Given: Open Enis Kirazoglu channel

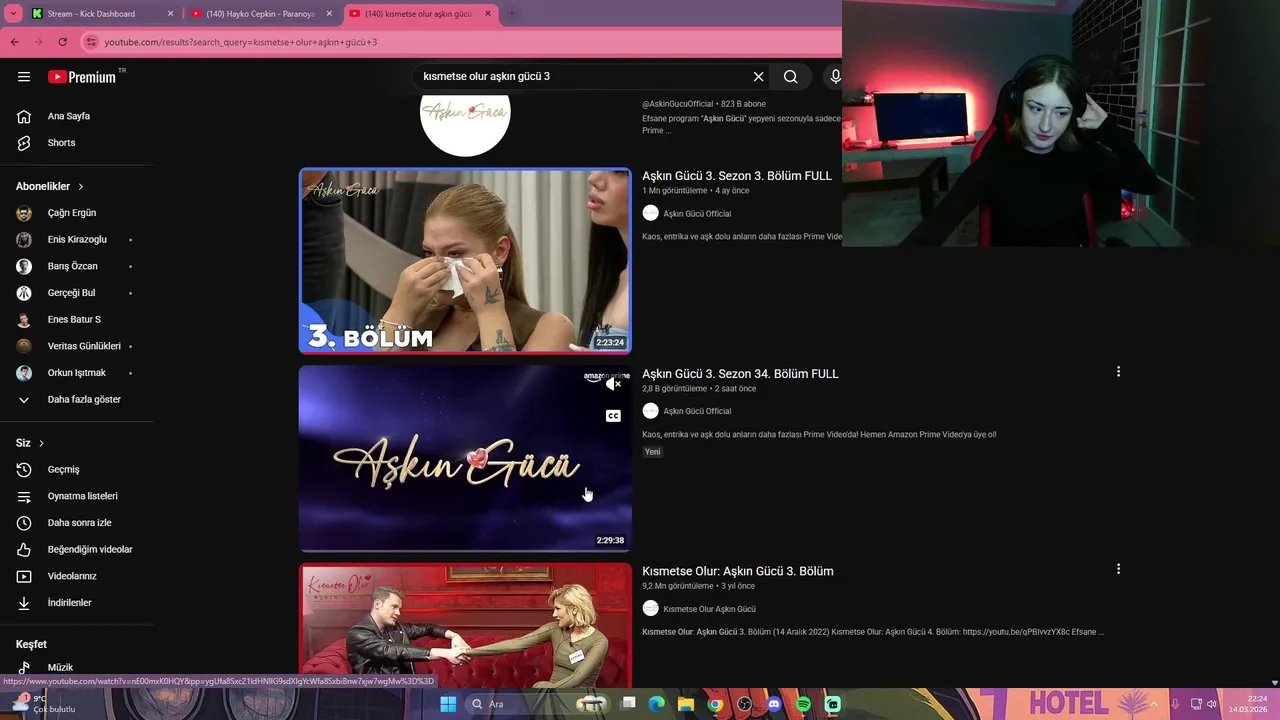Looking at the screenshot, I should pyautogui.click(x=76, y=240).
